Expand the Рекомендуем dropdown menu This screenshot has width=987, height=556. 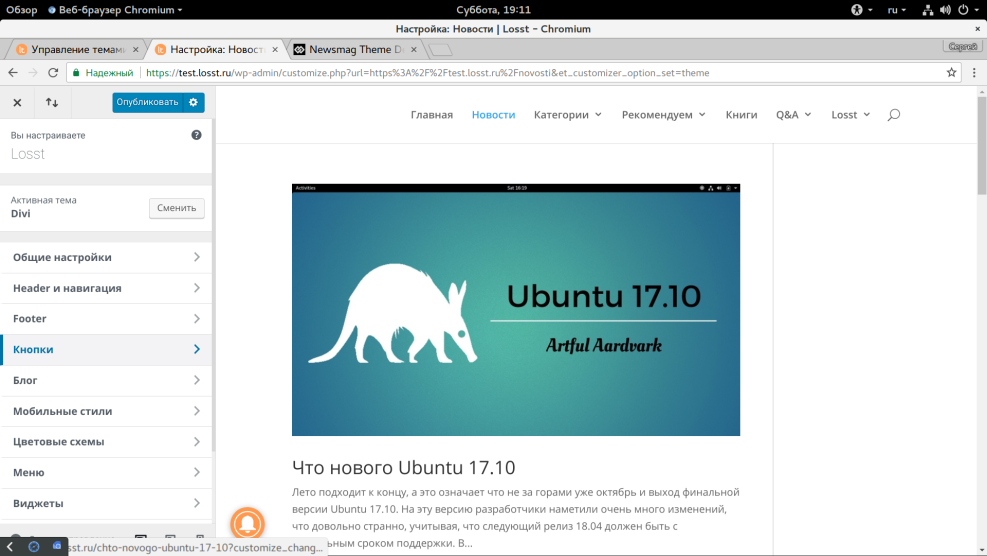(x=663, y=115)
